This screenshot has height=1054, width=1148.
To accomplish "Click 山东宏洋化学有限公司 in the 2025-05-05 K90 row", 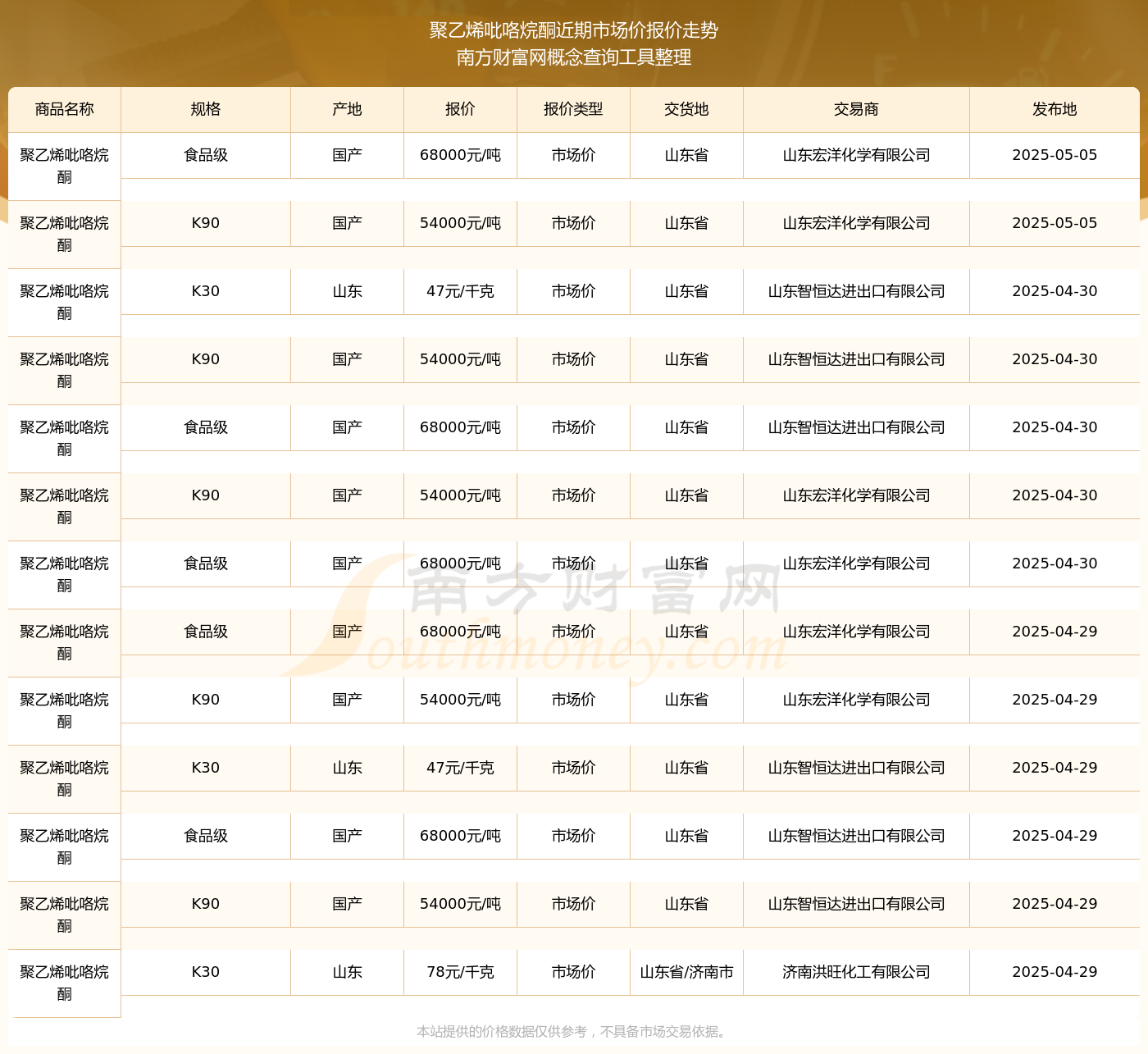I will 856,223.
